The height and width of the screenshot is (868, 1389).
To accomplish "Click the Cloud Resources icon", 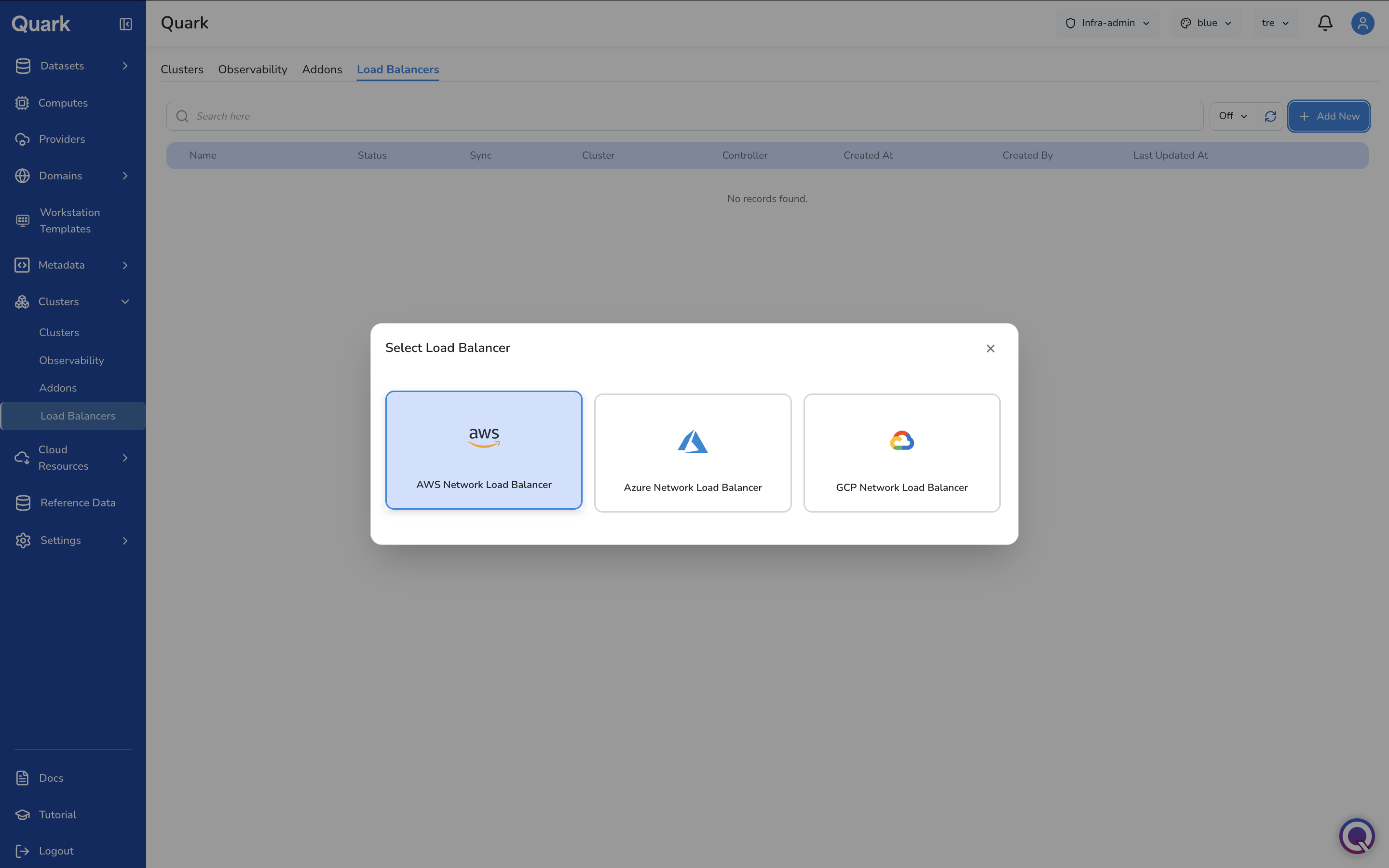I will (22, 458).
